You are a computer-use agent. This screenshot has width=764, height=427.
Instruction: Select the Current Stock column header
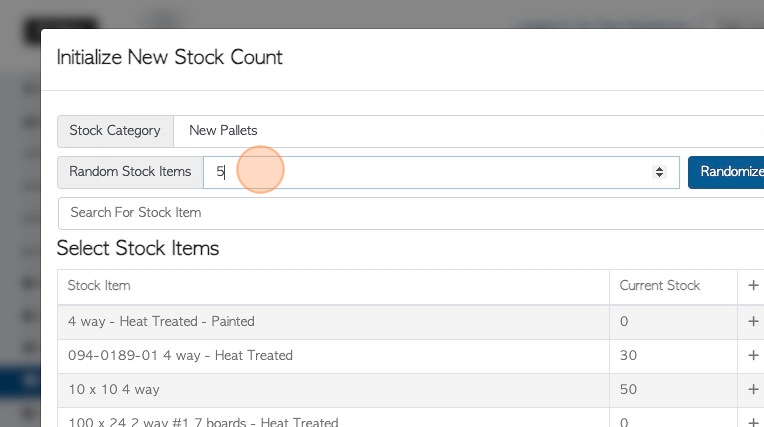tap(660, 286)
